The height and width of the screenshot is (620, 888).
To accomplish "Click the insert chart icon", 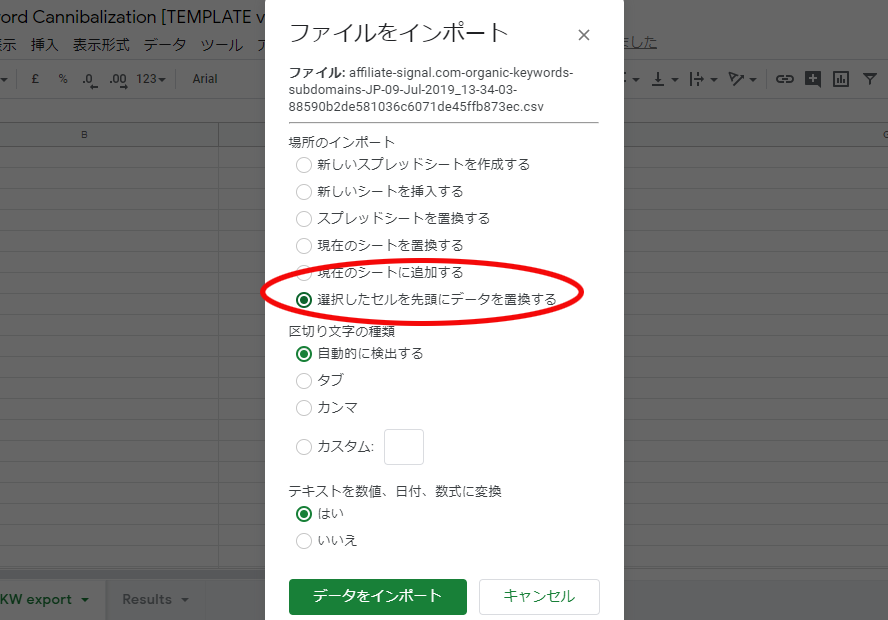I will (841, 79).
